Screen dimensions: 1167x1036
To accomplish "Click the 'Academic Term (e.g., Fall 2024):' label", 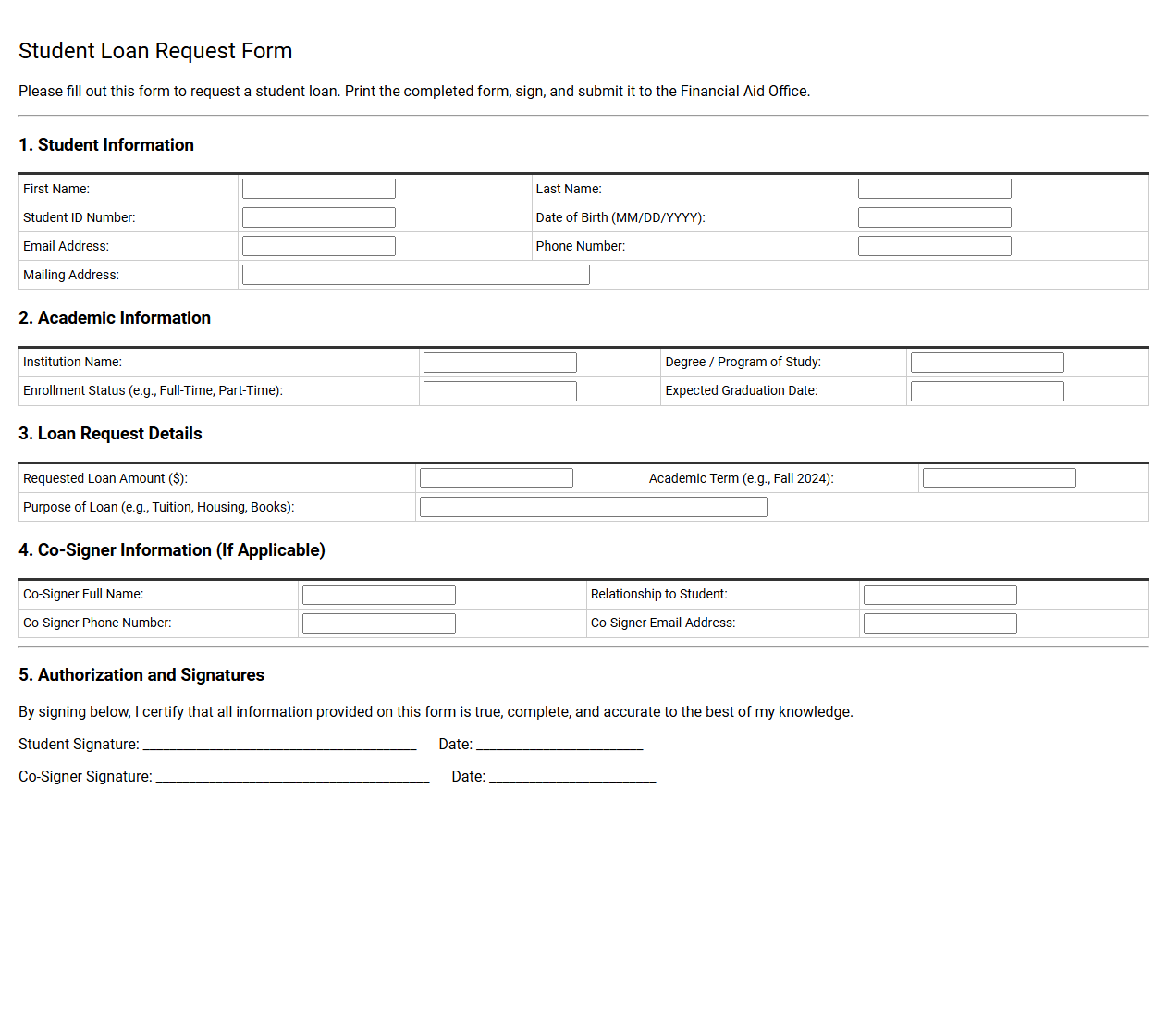I will [x=742, y=478].
